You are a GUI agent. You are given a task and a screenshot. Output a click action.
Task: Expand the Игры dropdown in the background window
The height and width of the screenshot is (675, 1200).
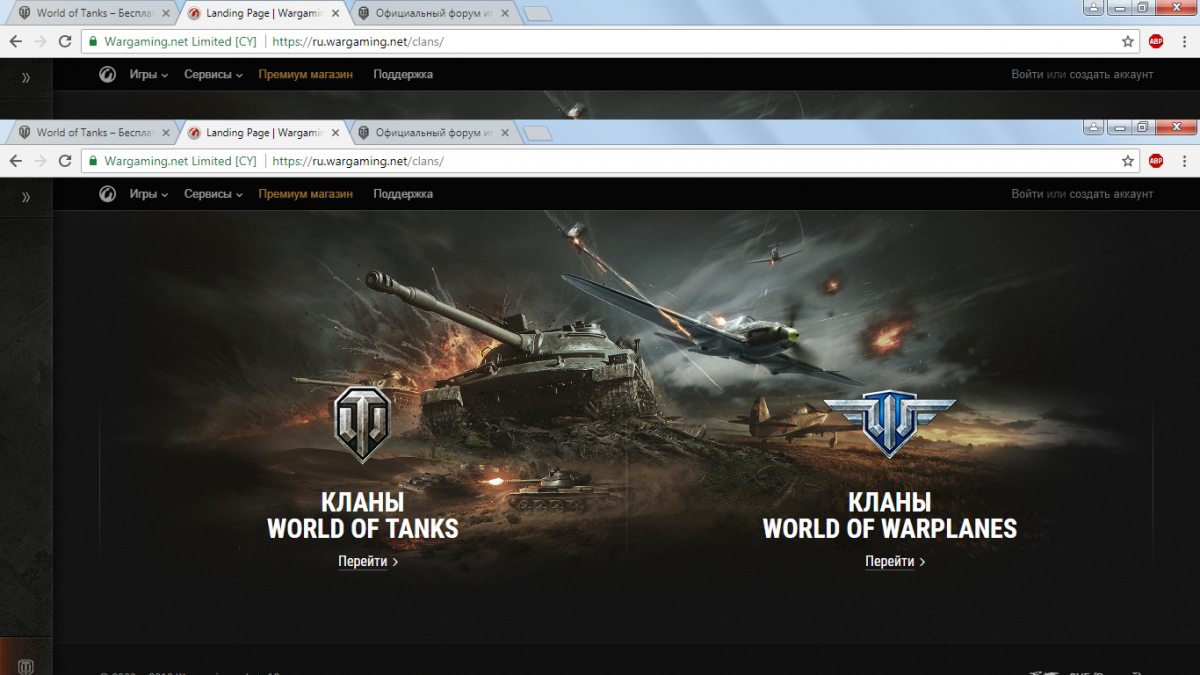(148, 74)
